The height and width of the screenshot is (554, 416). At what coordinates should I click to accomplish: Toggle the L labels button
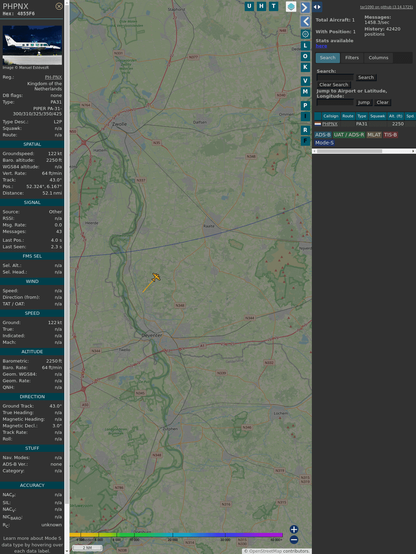click(305, 46)
